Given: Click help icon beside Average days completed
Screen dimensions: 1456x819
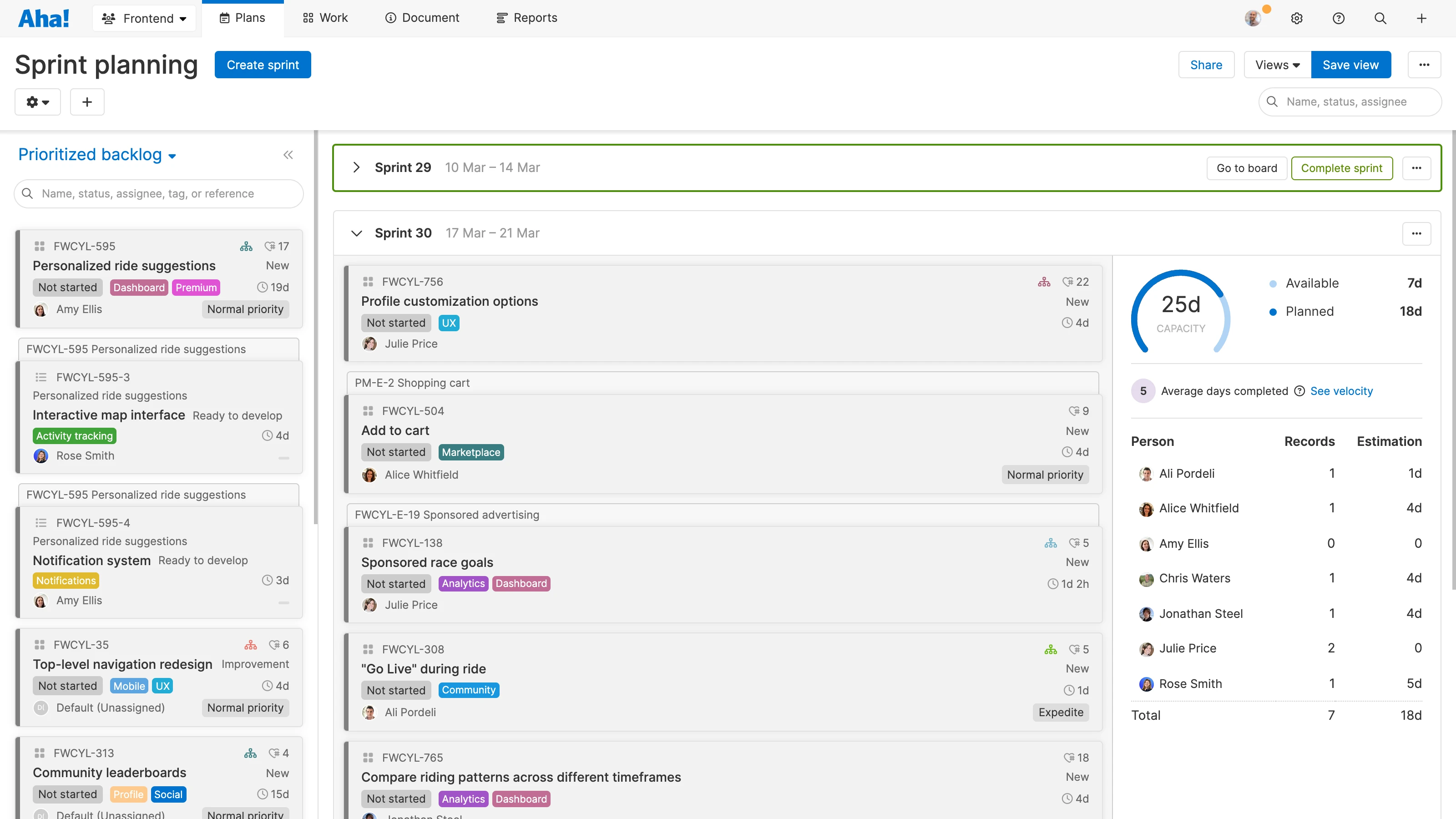Looking at the screenshot, I should [x=1299, y=391].
